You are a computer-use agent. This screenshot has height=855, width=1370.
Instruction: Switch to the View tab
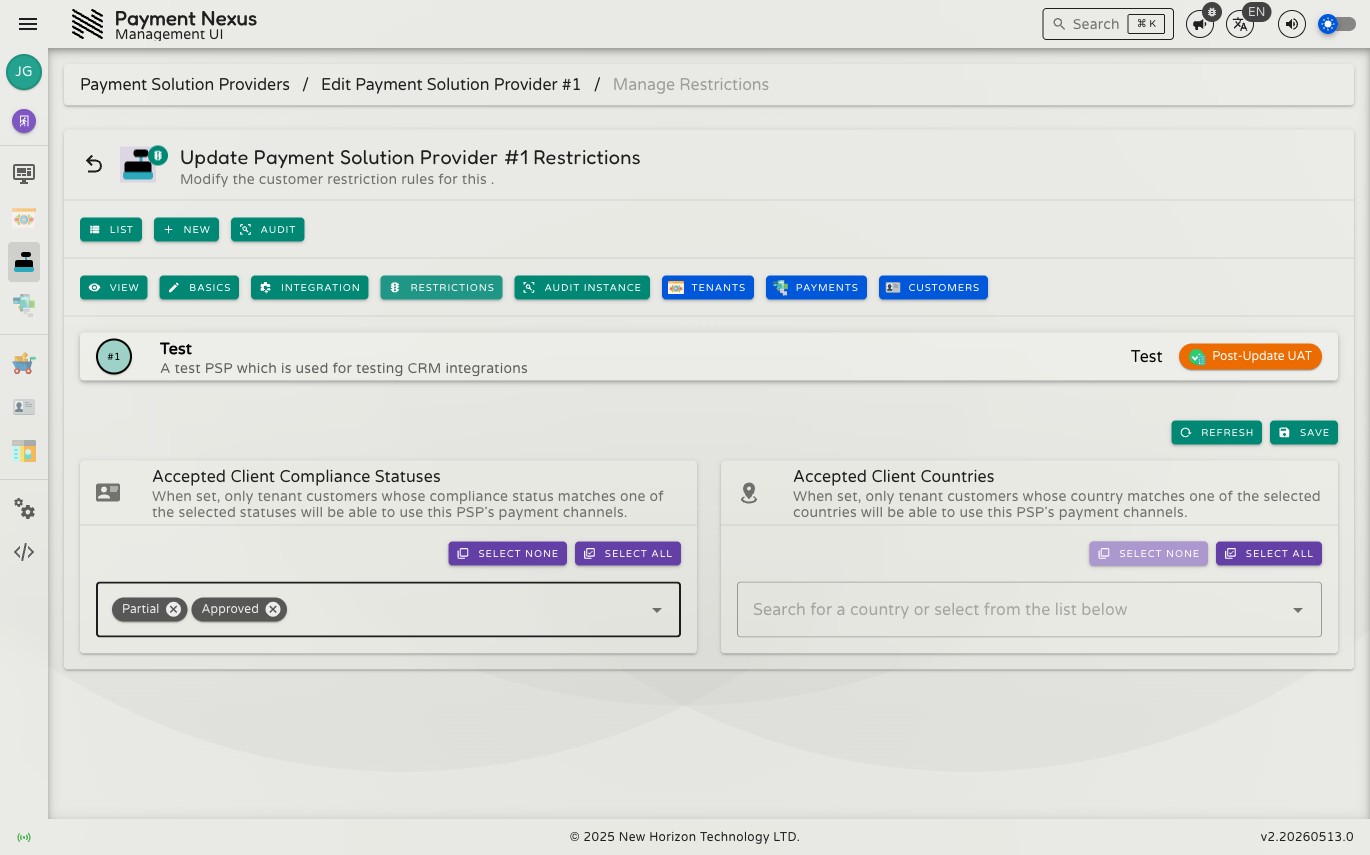pos(114,287)
